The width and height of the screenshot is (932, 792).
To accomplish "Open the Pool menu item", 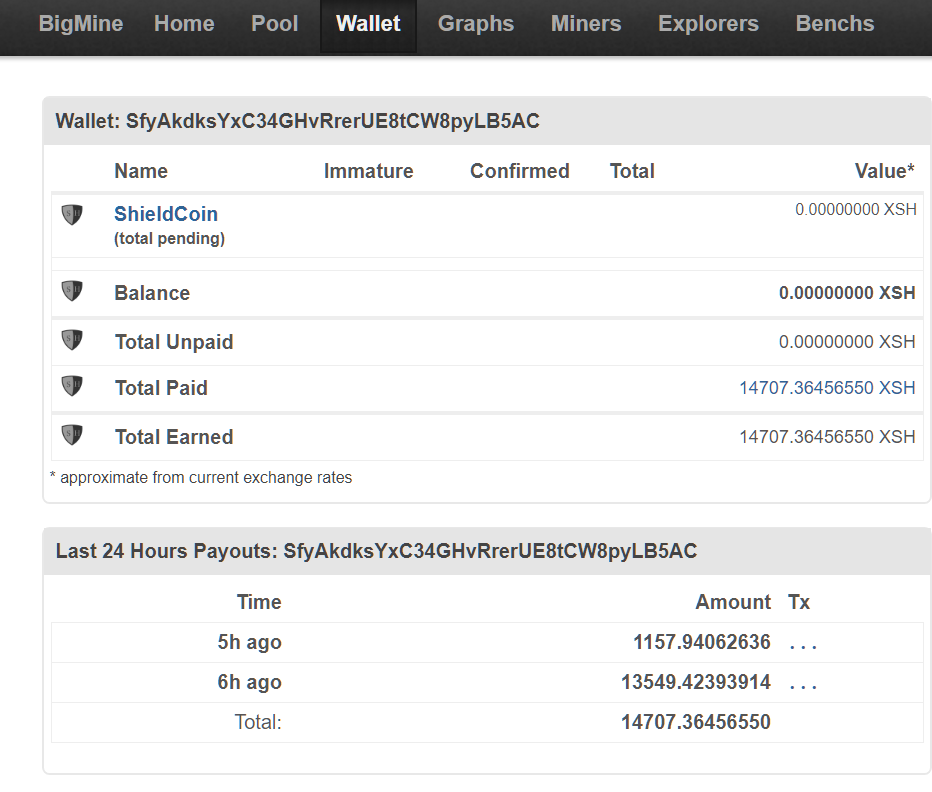I will coord(275,24).
